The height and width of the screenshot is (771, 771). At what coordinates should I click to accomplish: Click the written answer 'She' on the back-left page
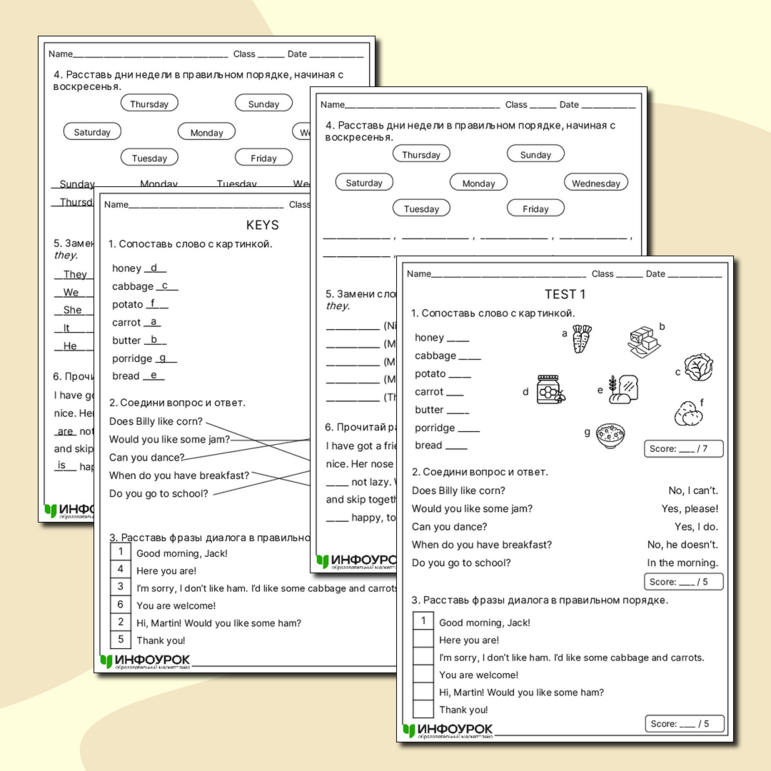(72, 310)
